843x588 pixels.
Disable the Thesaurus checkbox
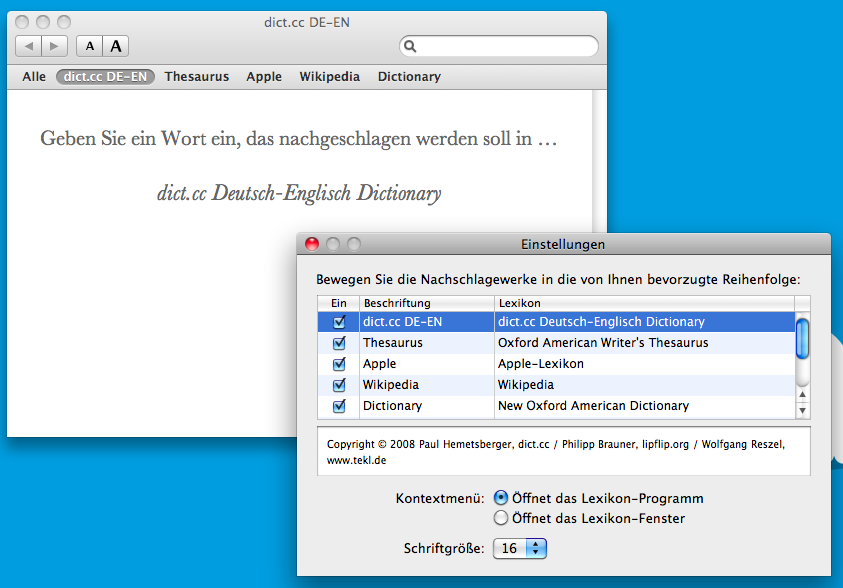coord(339,343)
